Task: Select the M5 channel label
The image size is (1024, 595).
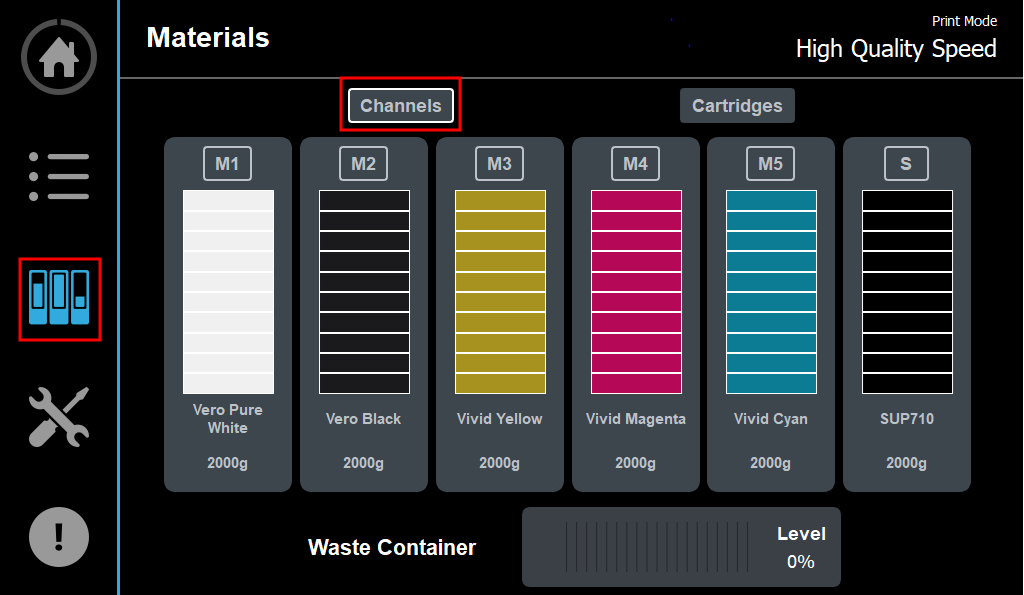Action: [771, 163]
